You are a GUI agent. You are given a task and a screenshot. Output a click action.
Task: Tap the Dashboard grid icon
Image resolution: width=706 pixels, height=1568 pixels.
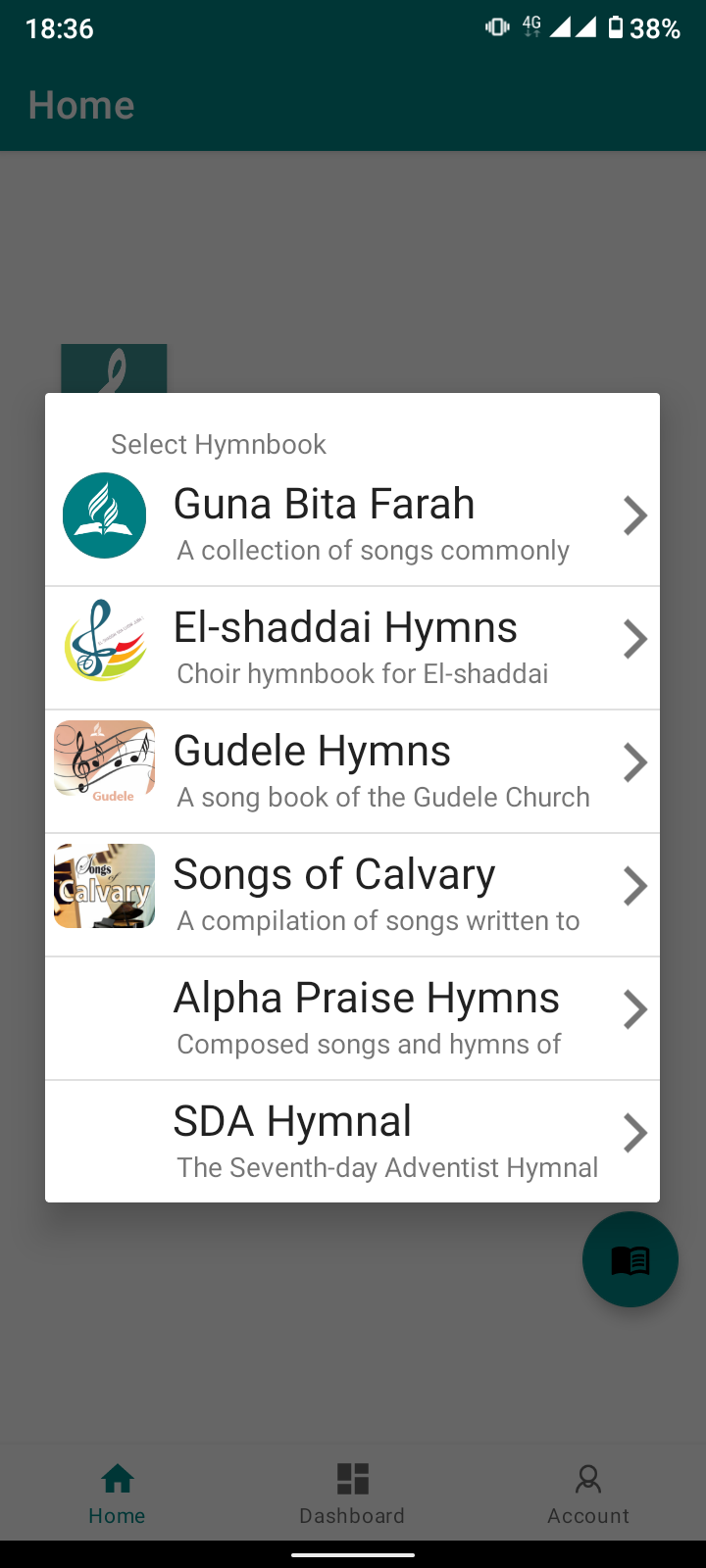352,1479
